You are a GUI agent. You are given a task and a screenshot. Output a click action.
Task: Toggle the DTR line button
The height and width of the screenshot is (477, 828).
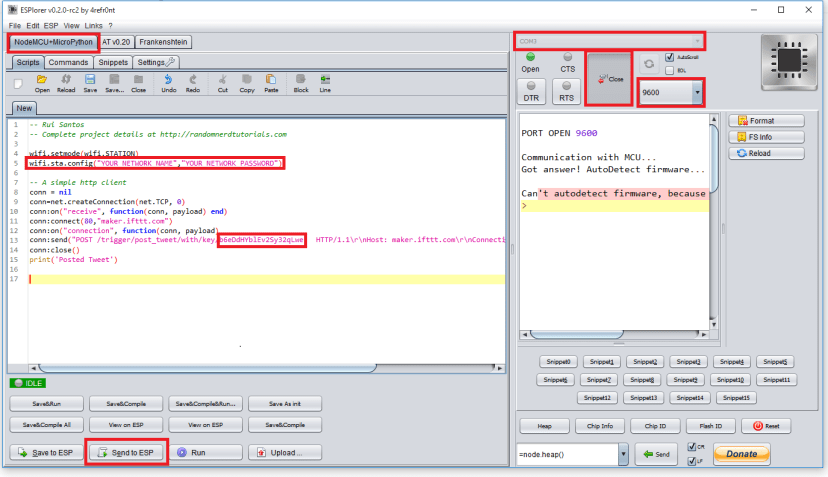pyautogui.click(x=531, y=91)
